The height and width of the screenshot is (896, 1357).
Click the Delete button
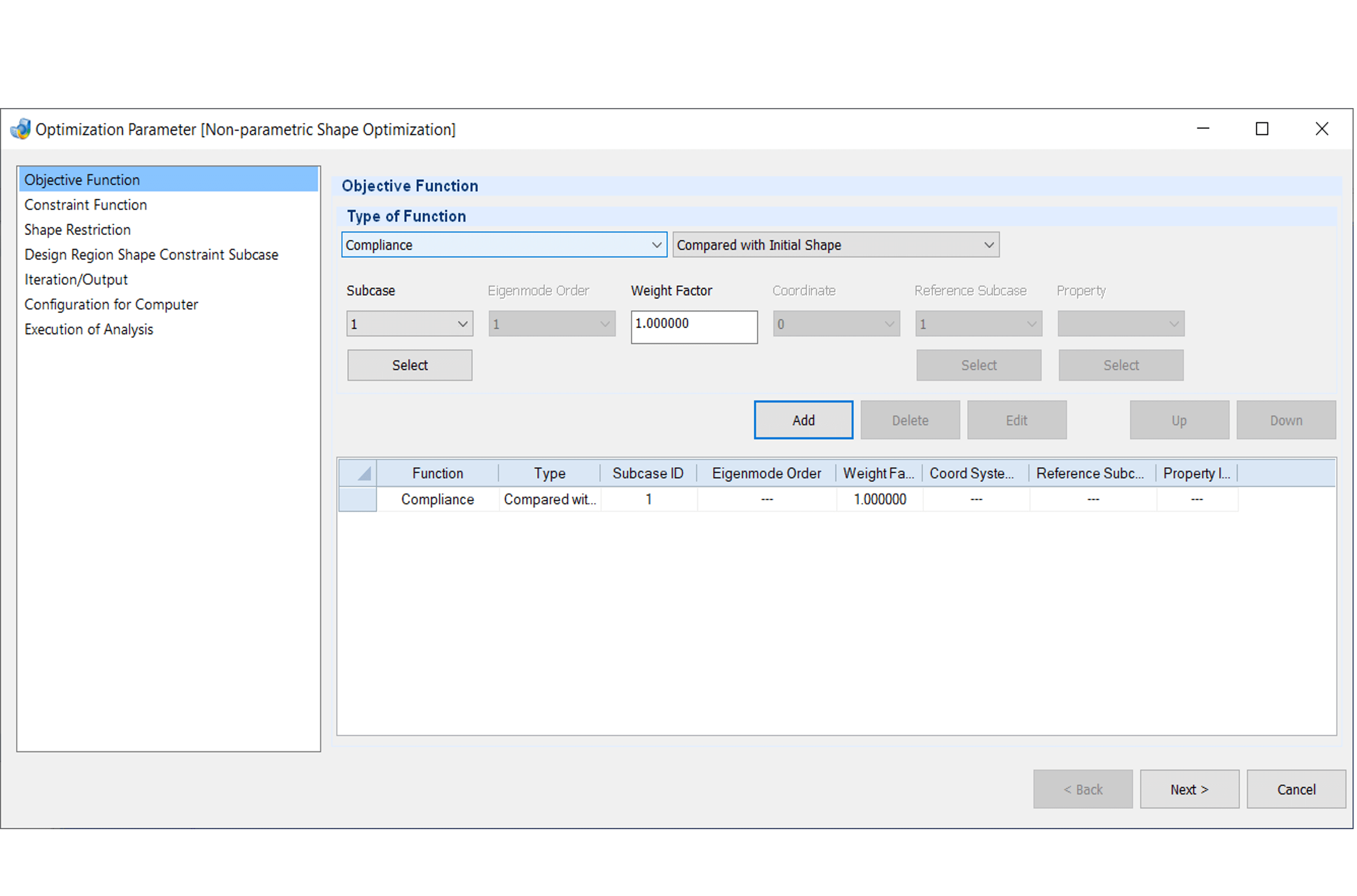pos(910,421)
